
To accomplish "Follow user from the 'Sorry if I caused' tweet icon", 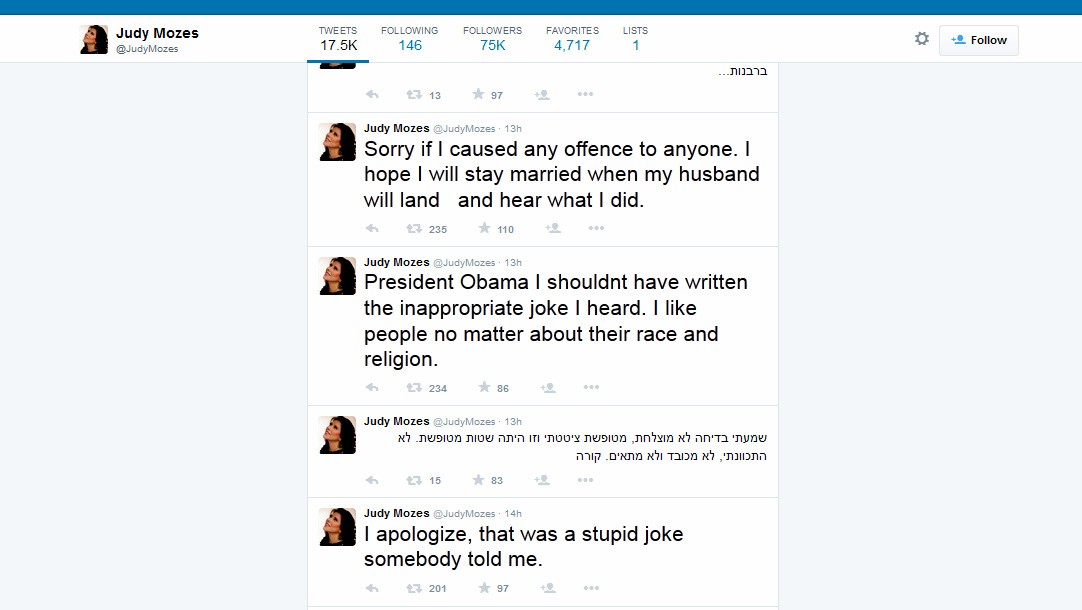I will pyautogui.click(x=553, y=229).
